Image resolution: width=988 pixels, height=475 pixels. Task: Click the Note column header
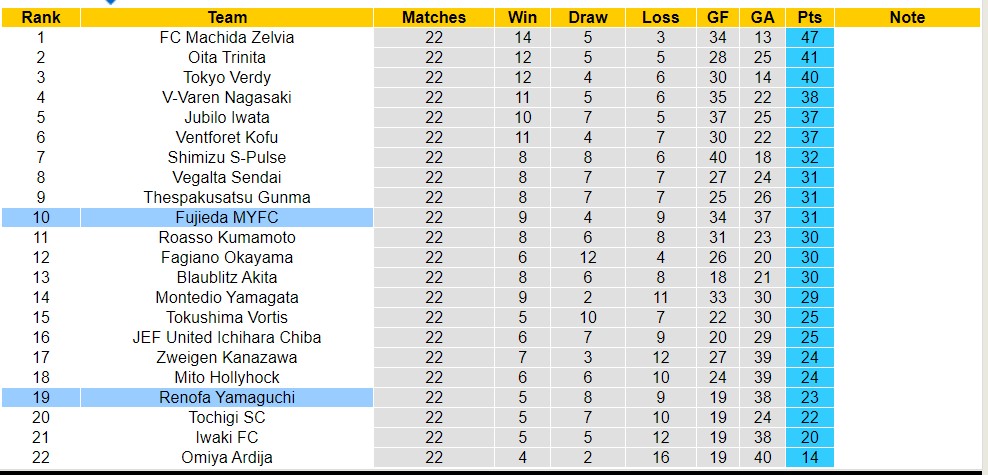pyautogui.click(x=907, y=17)
